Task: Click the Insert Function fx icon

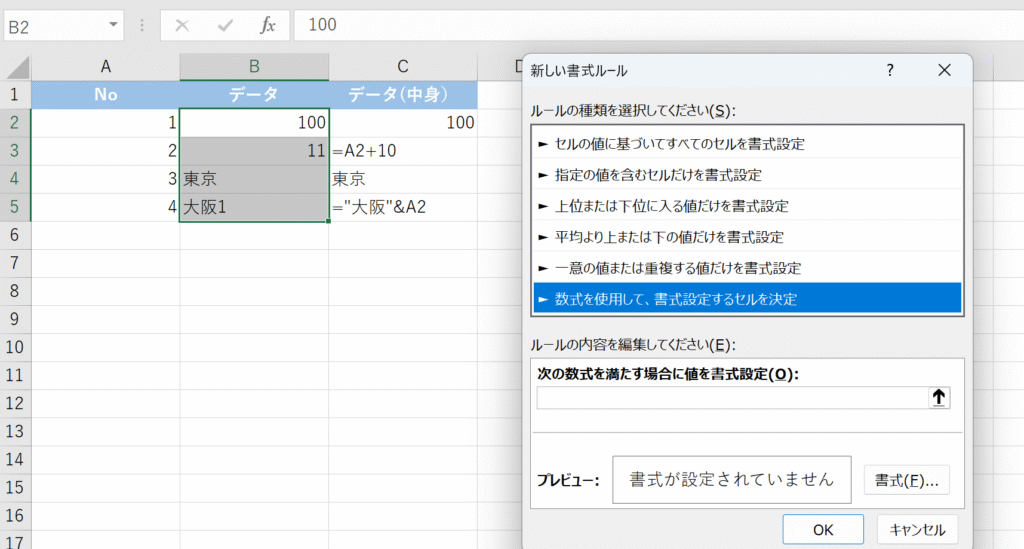Action: [x=267, y=25]
